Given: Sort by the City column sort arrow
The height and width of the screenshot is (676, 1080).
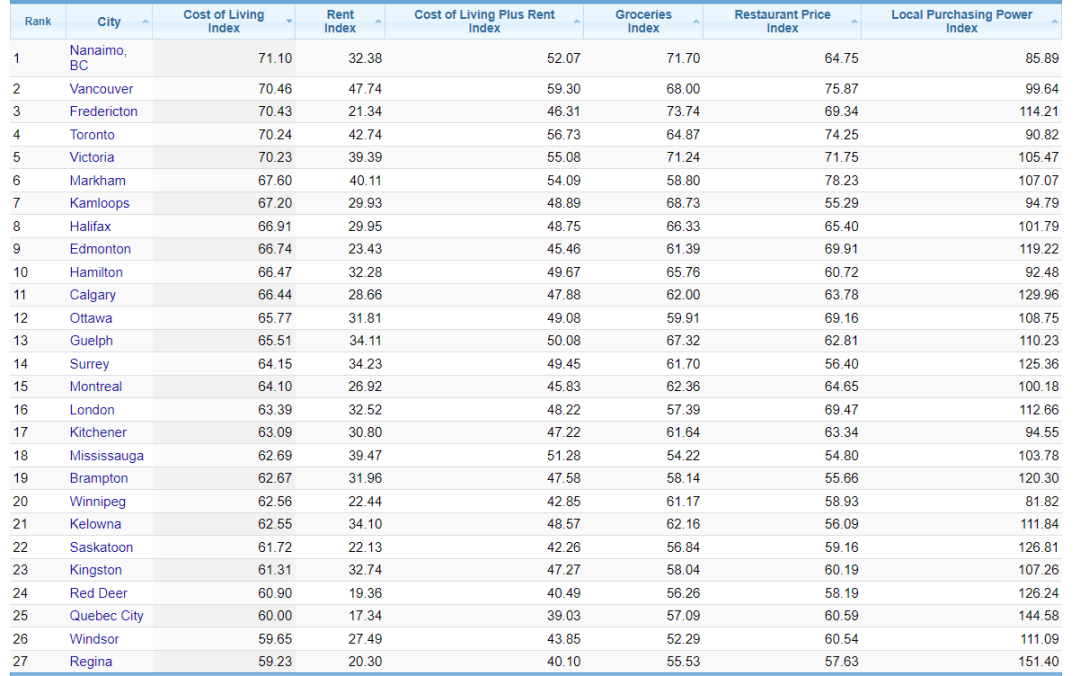Looking at the screenshot, I should click(x=145, y=22).
